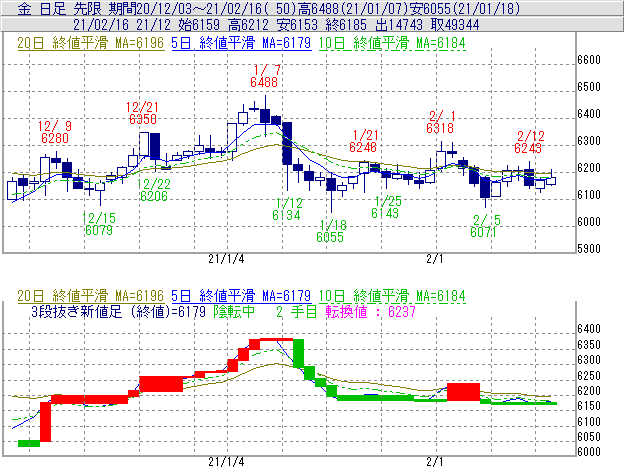Click the large red block near 2/1 in lower chart
The image size is (624, 473).
(x=463, y=392)
